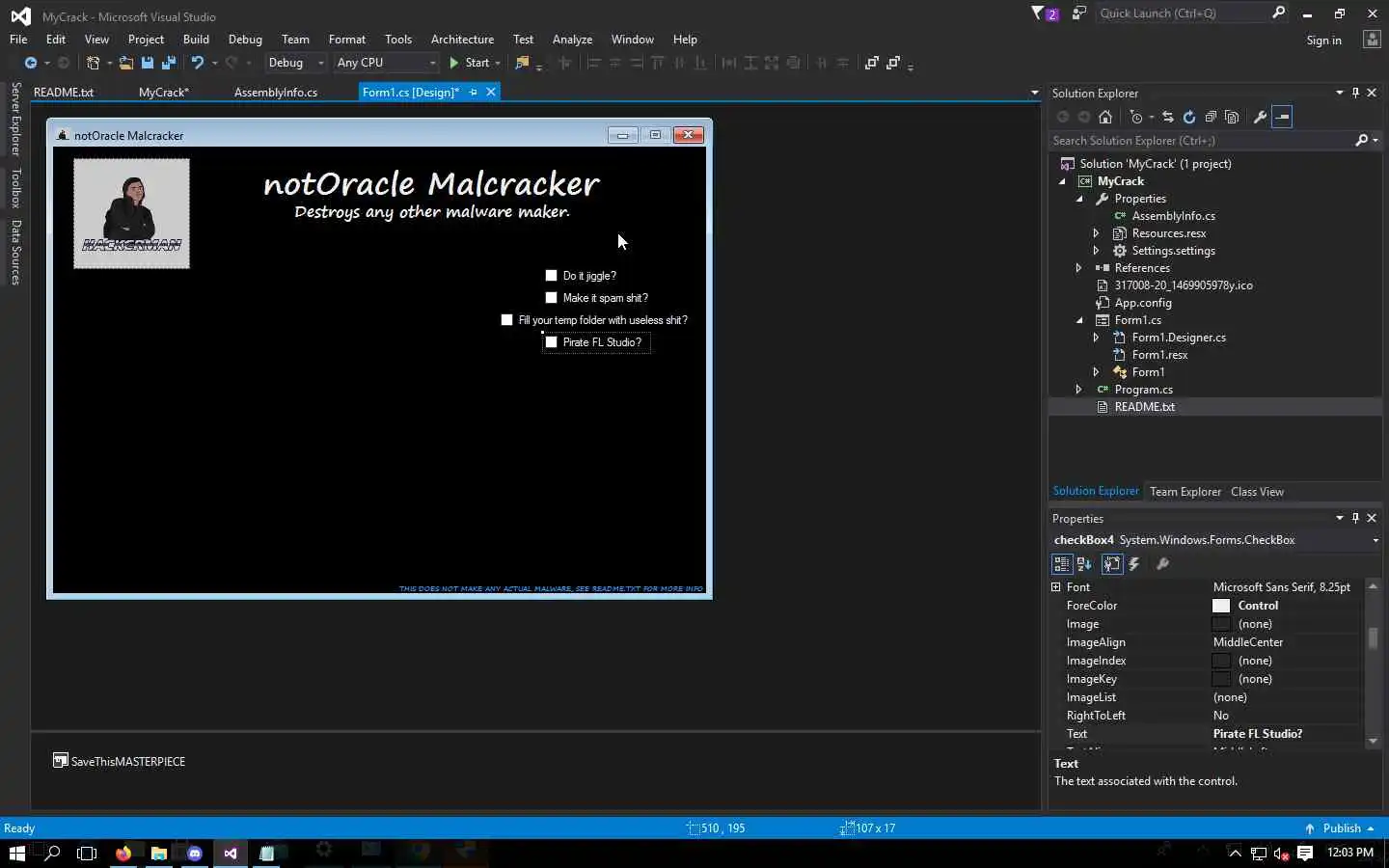Image resolution: width=1389 pixels, height=868 pixels.
Task: Switch to the AssemblyInfo.cs tab
Action: [x=276, y=93]
